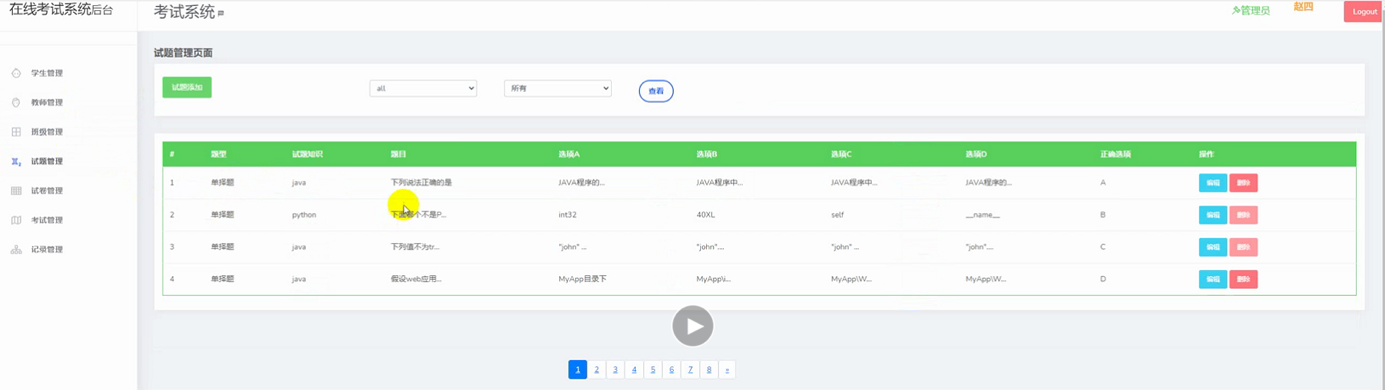Open 学生管理 menu item
This screenshot has height=390, width=1385.
[47, 73]
